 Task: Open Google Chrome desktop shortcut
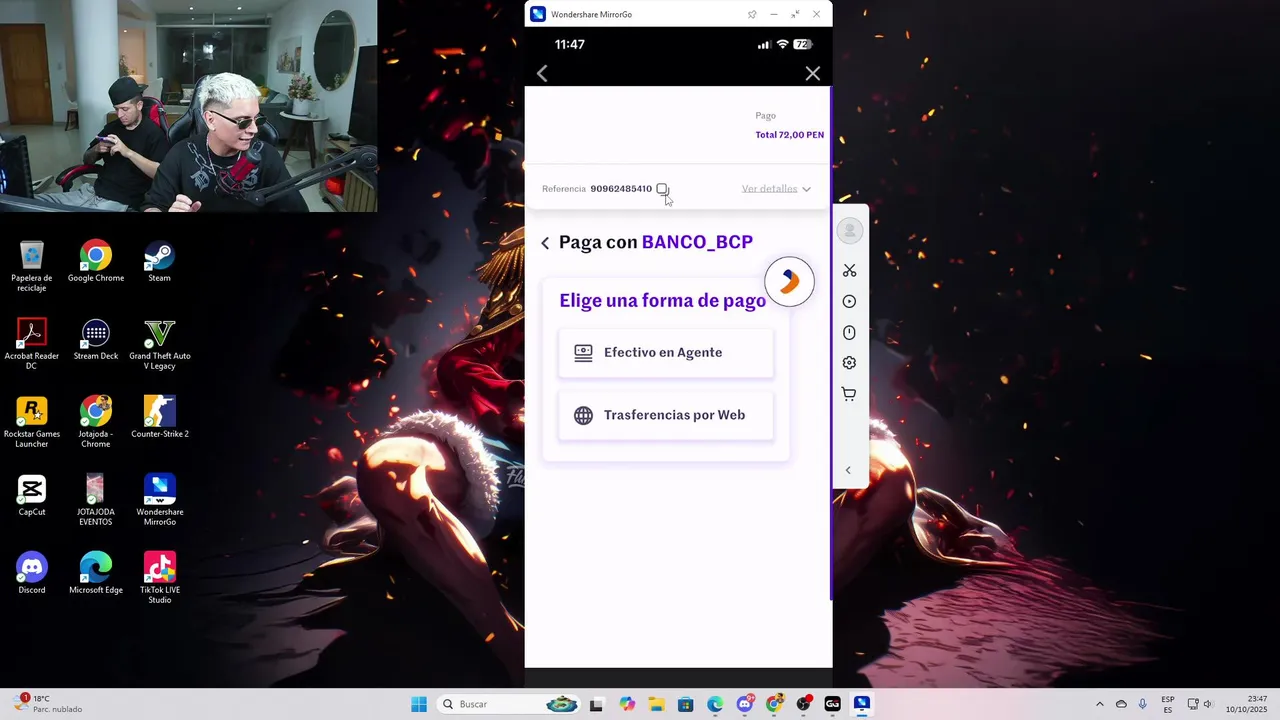click(96, 262)
